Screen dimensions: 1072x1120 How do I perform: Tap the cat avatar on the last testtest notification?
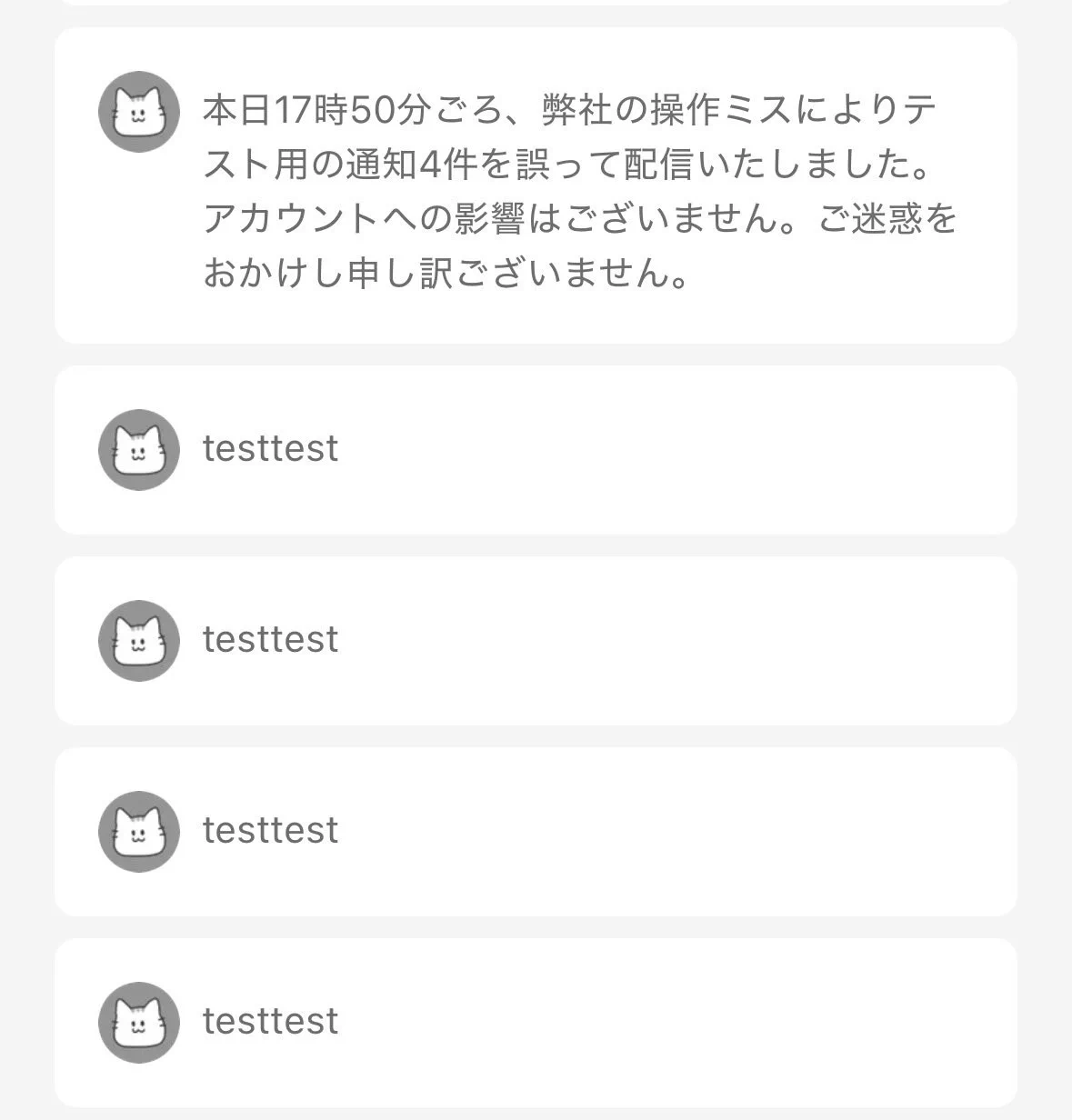pos(138,1023)
